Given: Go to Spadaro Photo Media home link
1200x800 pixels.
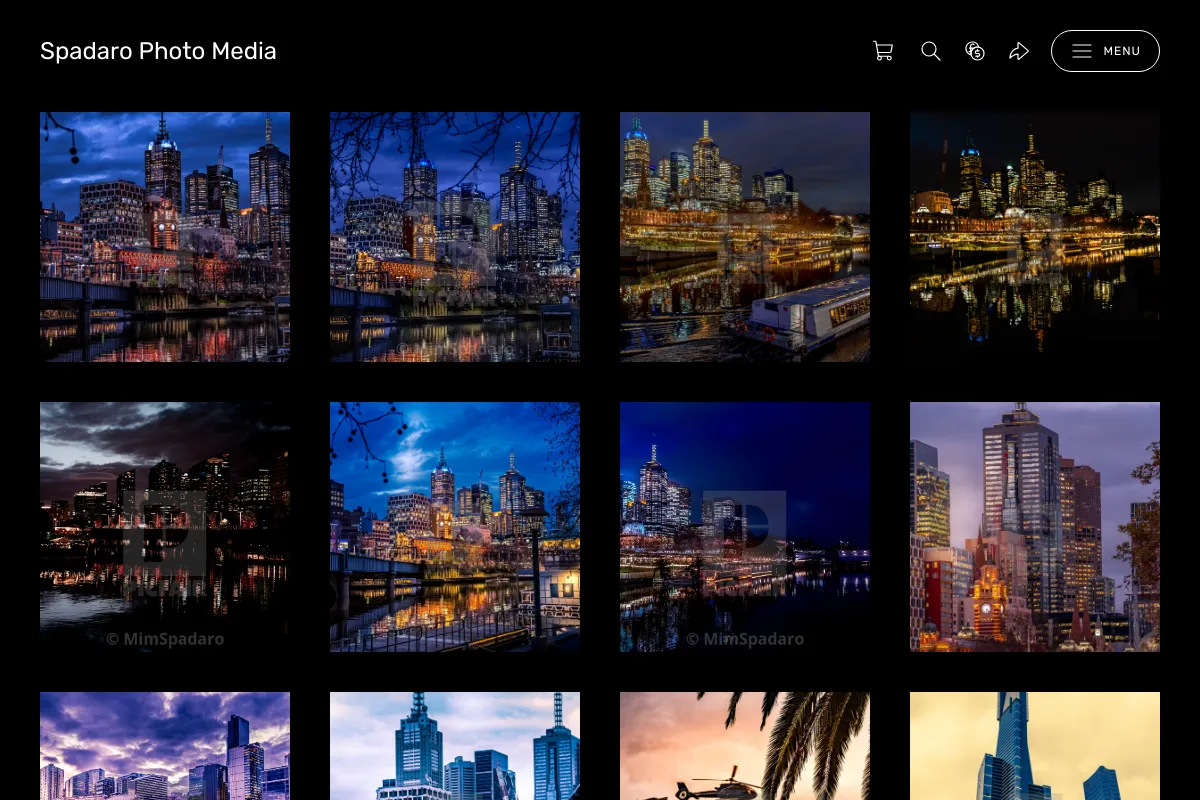Looking at the screenshot, I should [158, 51].
